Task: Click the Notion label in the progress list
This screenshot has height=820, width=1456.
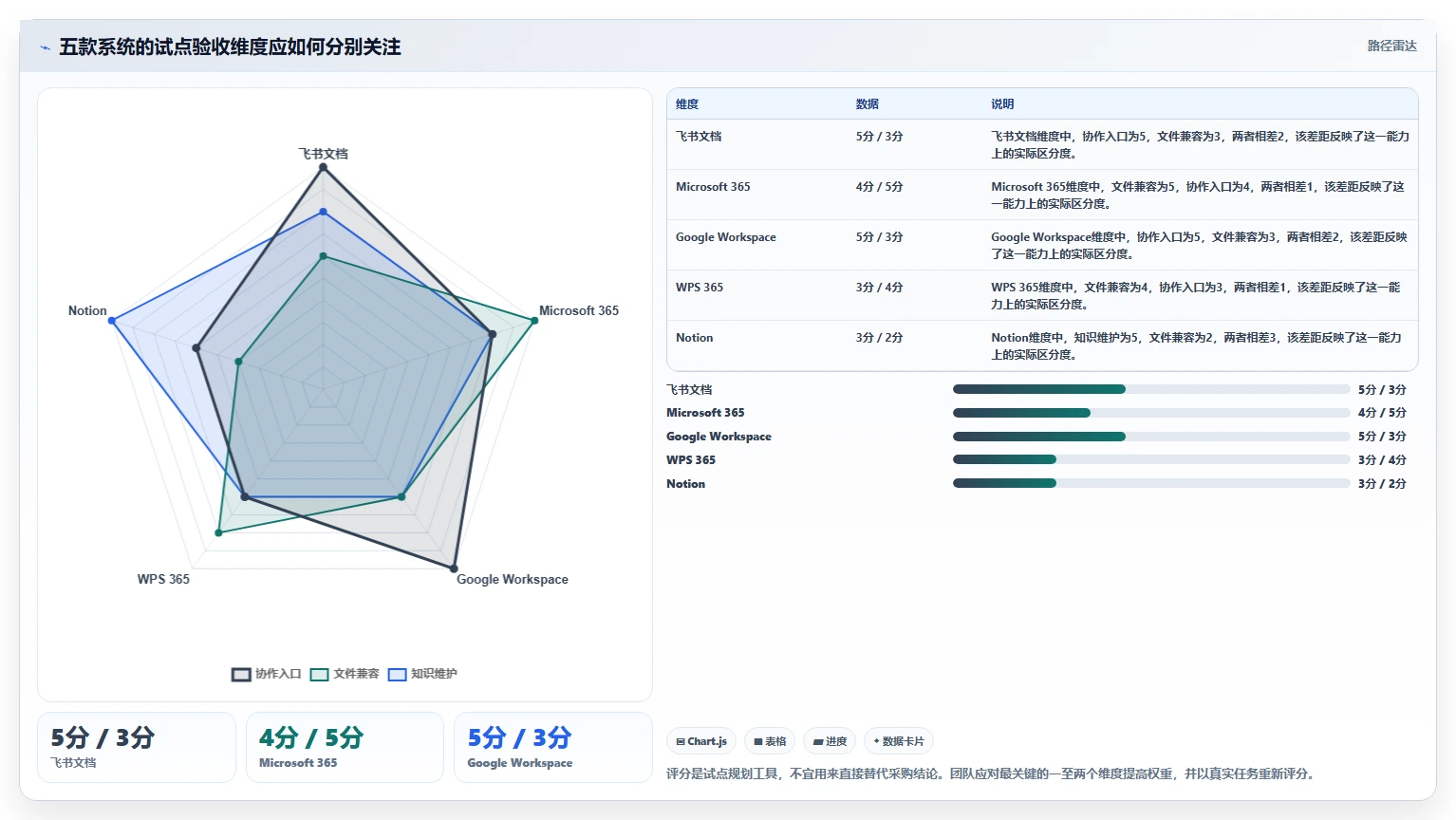Action: [685, 484]
